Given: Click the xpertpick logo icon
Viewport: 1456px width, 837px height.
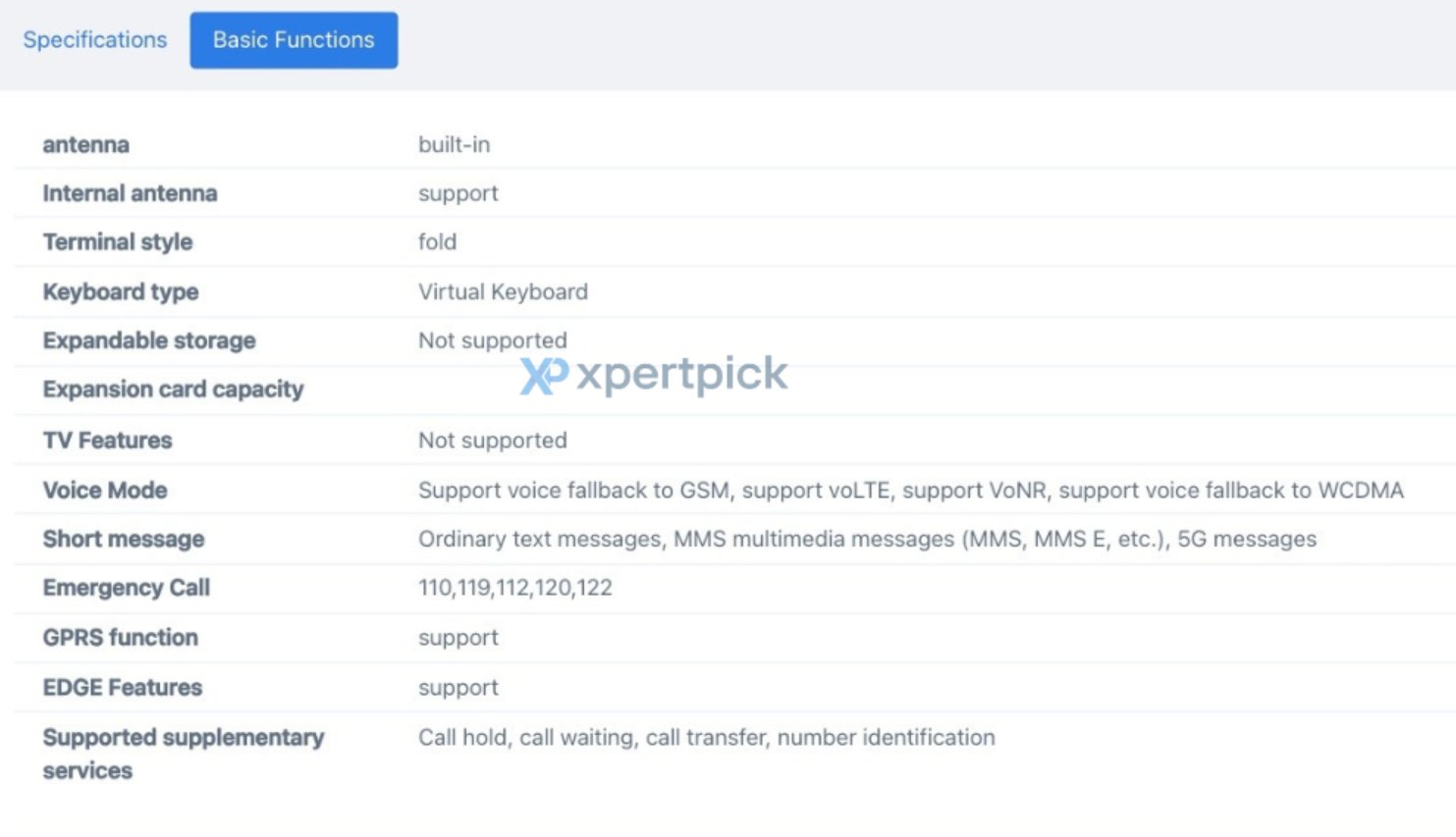Looking at the screenshot, I should (544, 375).
